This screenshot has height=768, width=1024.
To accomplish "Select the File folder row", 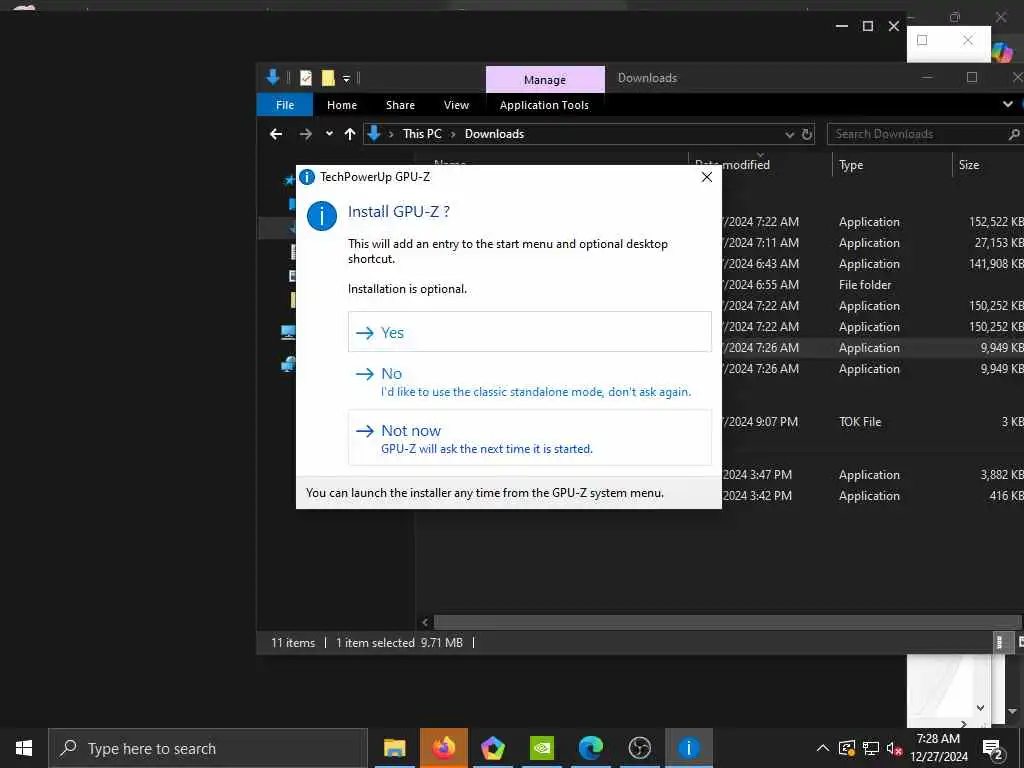I will [865, 285].
